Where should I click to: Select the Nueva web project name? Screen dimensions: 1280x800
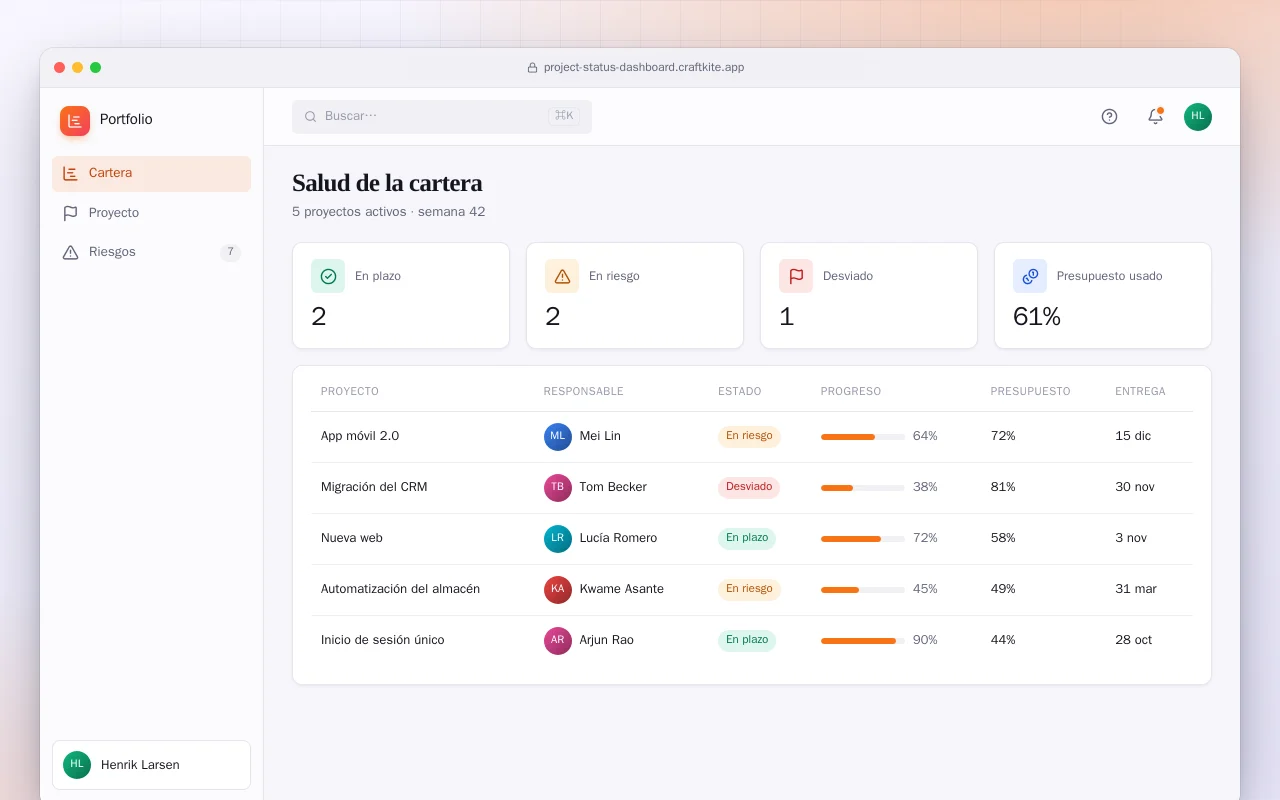click(352, 539)
